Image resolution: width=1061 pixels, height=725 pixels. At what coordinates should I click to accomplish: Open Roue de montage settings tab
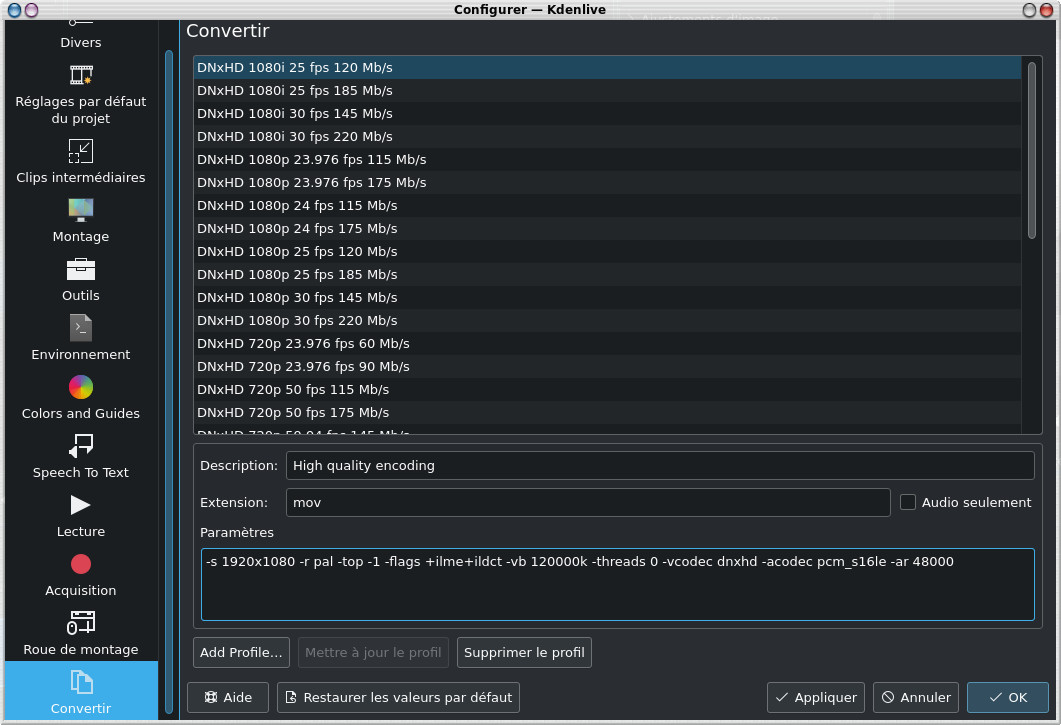point(81,634)
